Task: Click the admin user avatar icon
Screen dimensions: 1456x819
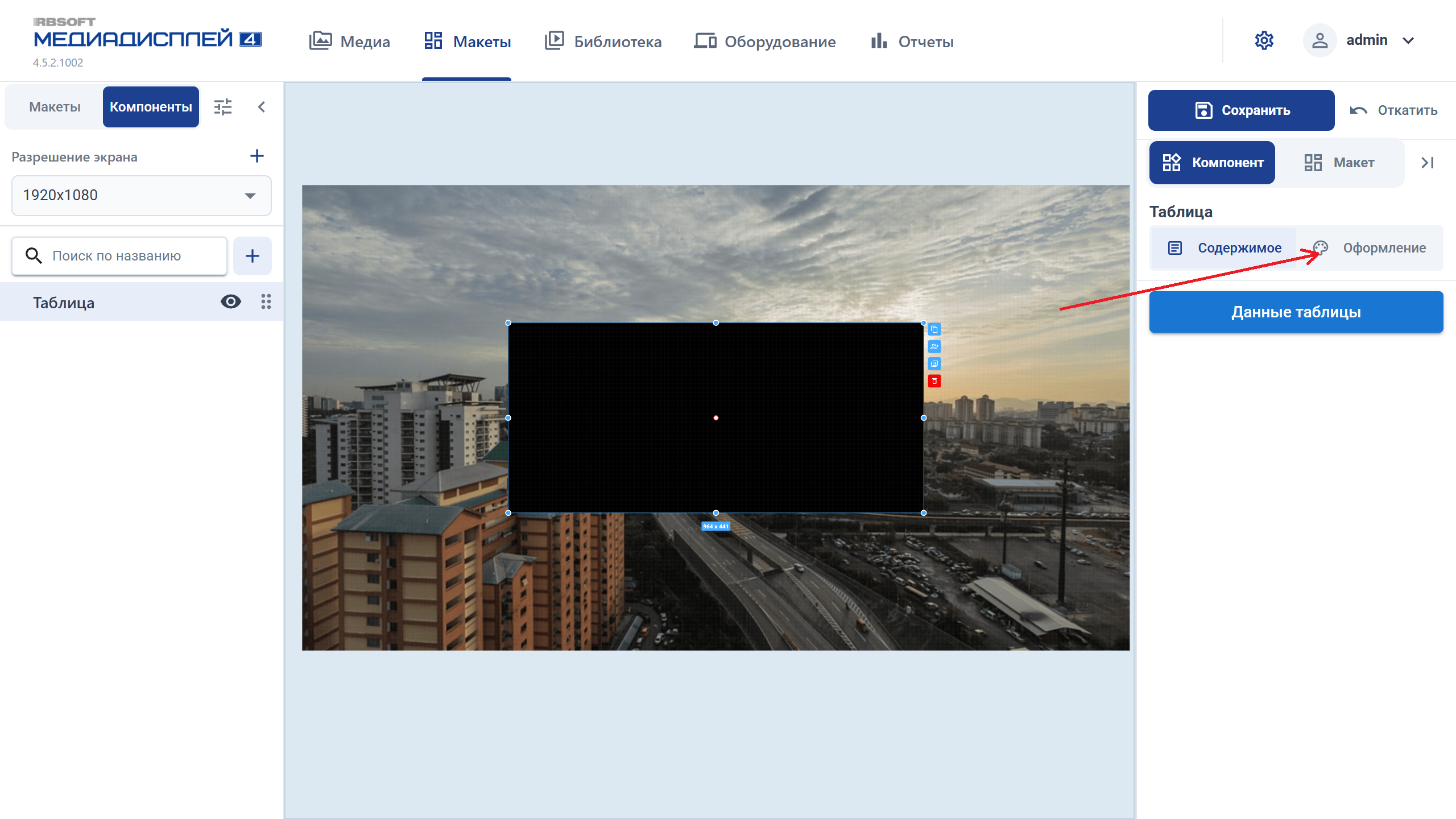Action: (x=1319, y=40)
